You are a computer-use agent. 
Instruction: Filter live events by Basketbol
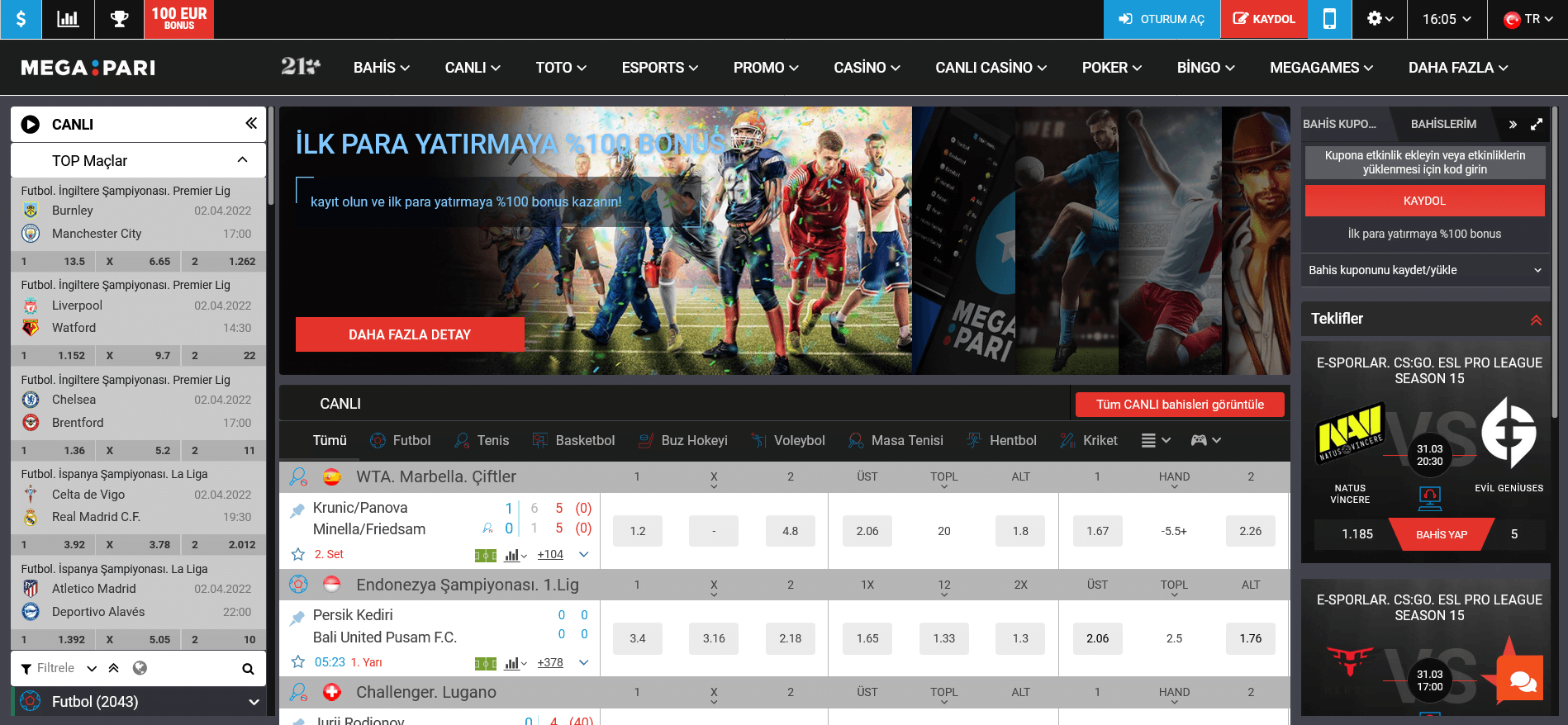pos(573,440)
